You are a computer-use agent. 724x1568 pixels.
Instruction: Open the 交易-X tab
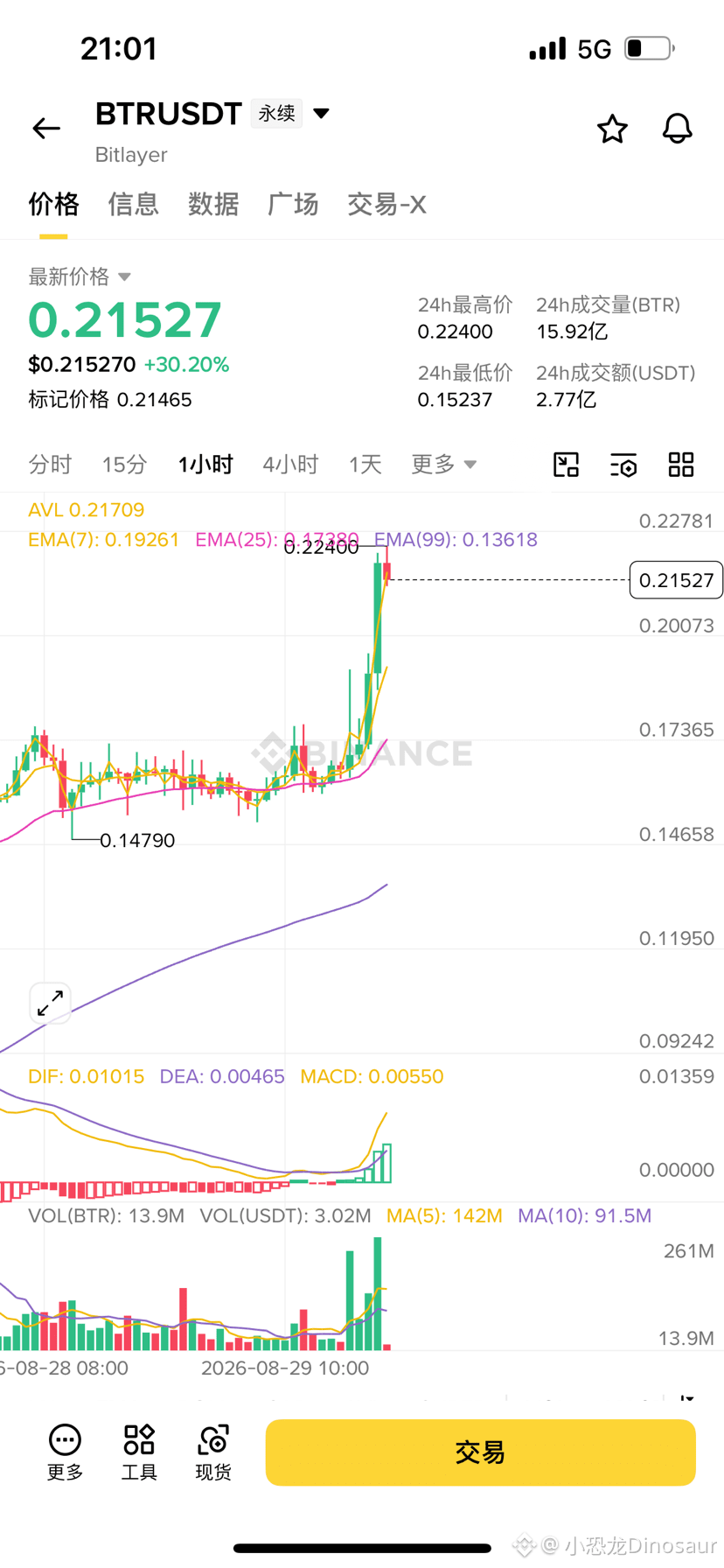[386, 204]
